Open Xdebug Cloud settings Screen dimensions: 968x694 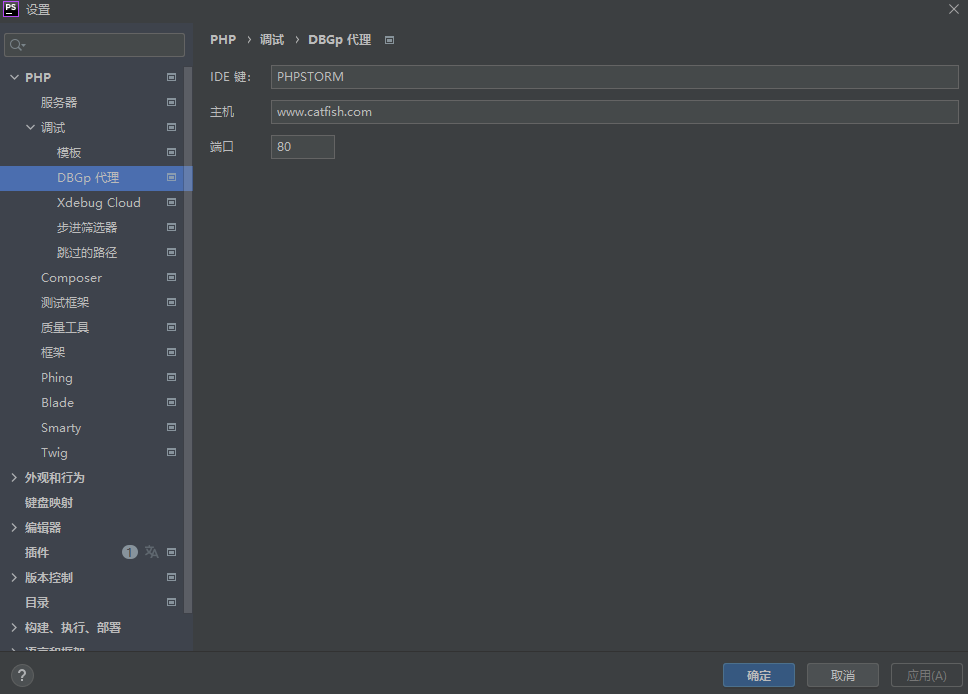[x=99, y=203]
